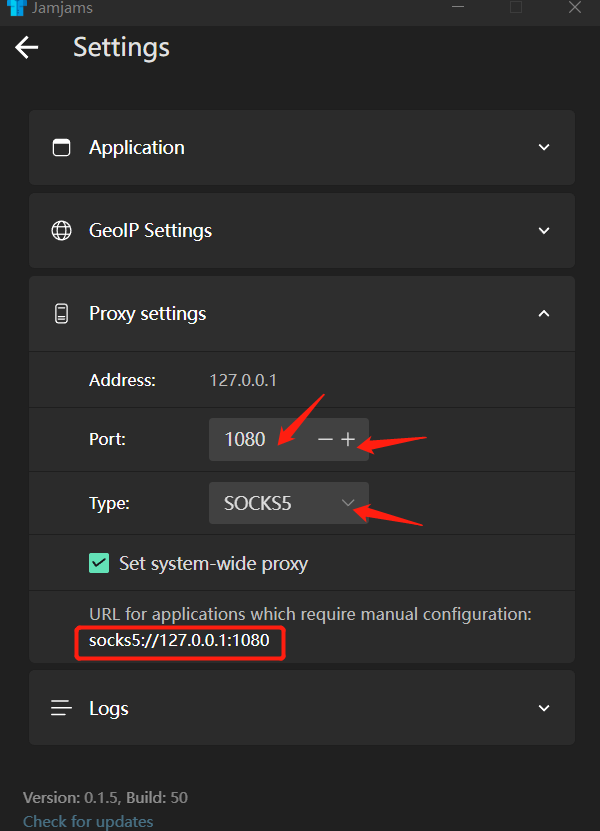The image size is (600, 831).
Task: Open the SOCKS5 type dropdown
Action: [x=289, y=503]
